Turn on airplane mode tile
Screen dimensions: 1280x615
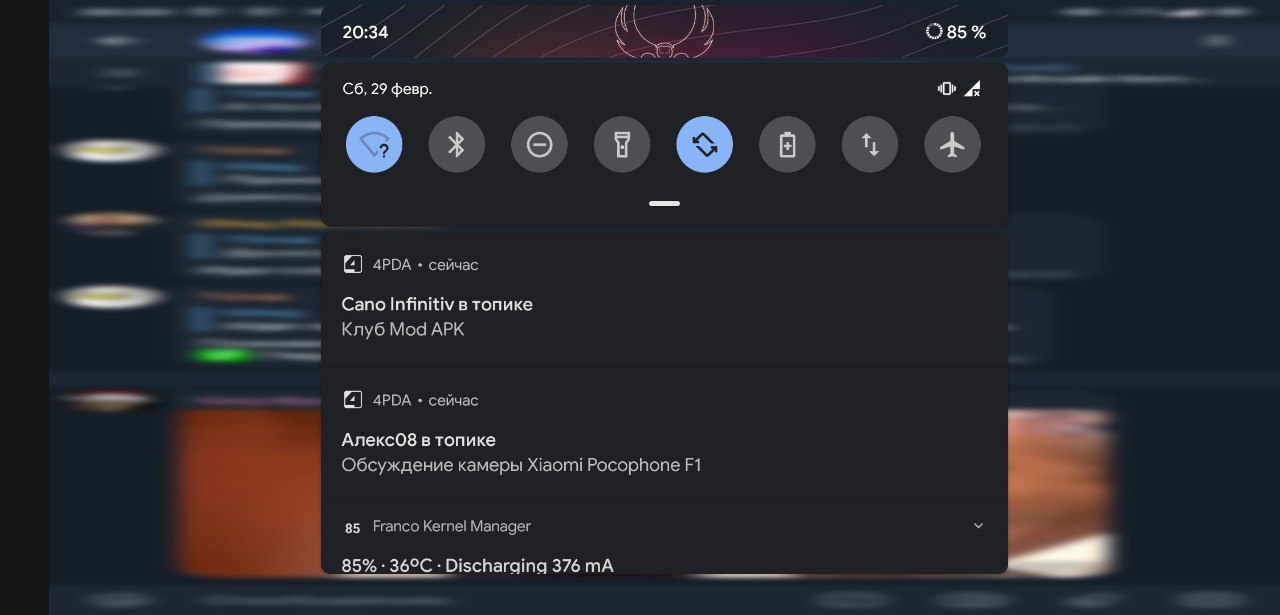[x=953, y=145]
